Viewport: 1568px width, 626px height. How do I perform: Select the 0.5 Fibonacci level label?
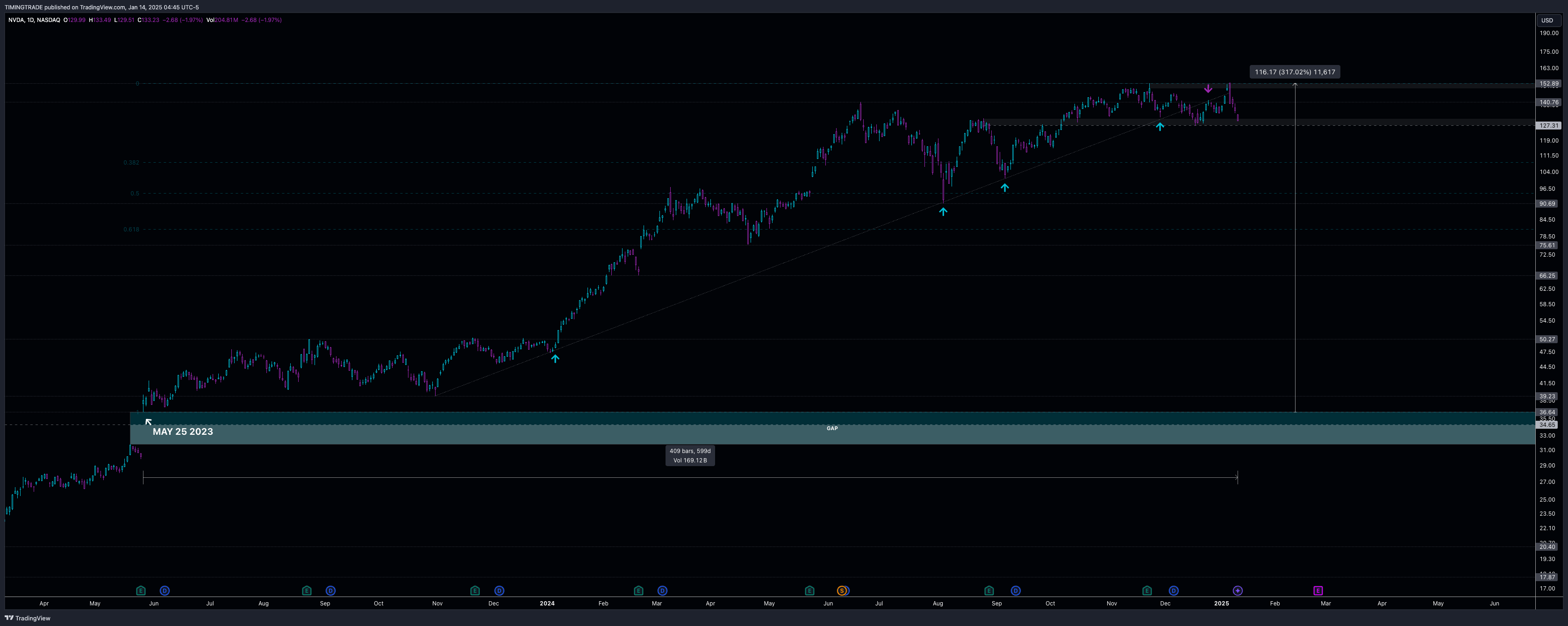[x=135, y=193]
